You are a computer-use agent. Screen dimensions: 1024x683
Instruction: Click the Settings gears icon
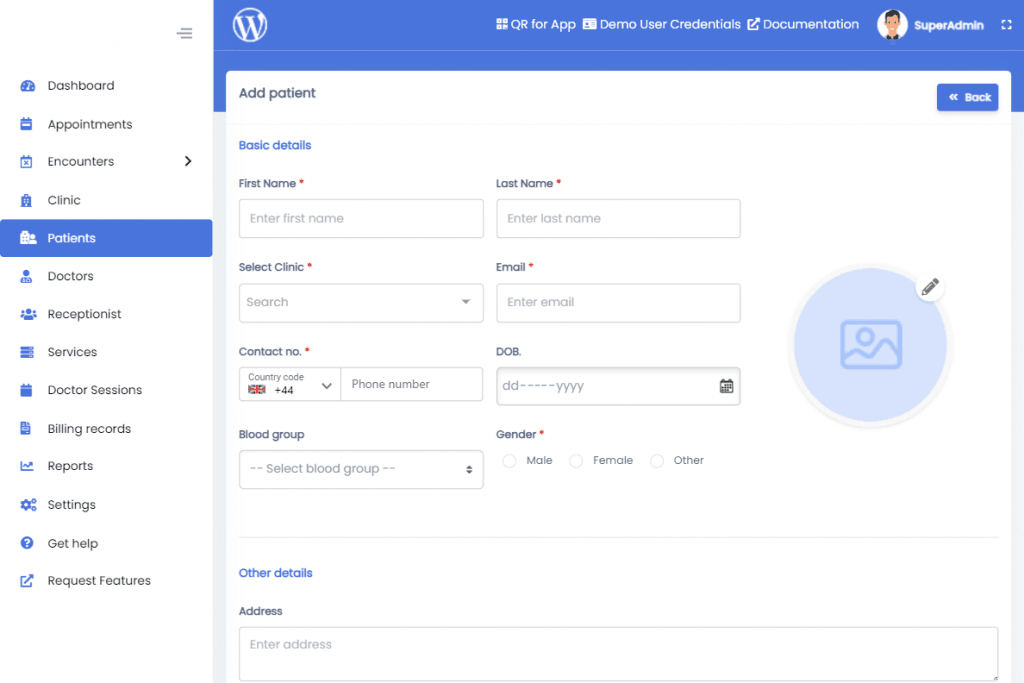click(x=28, y=505)
